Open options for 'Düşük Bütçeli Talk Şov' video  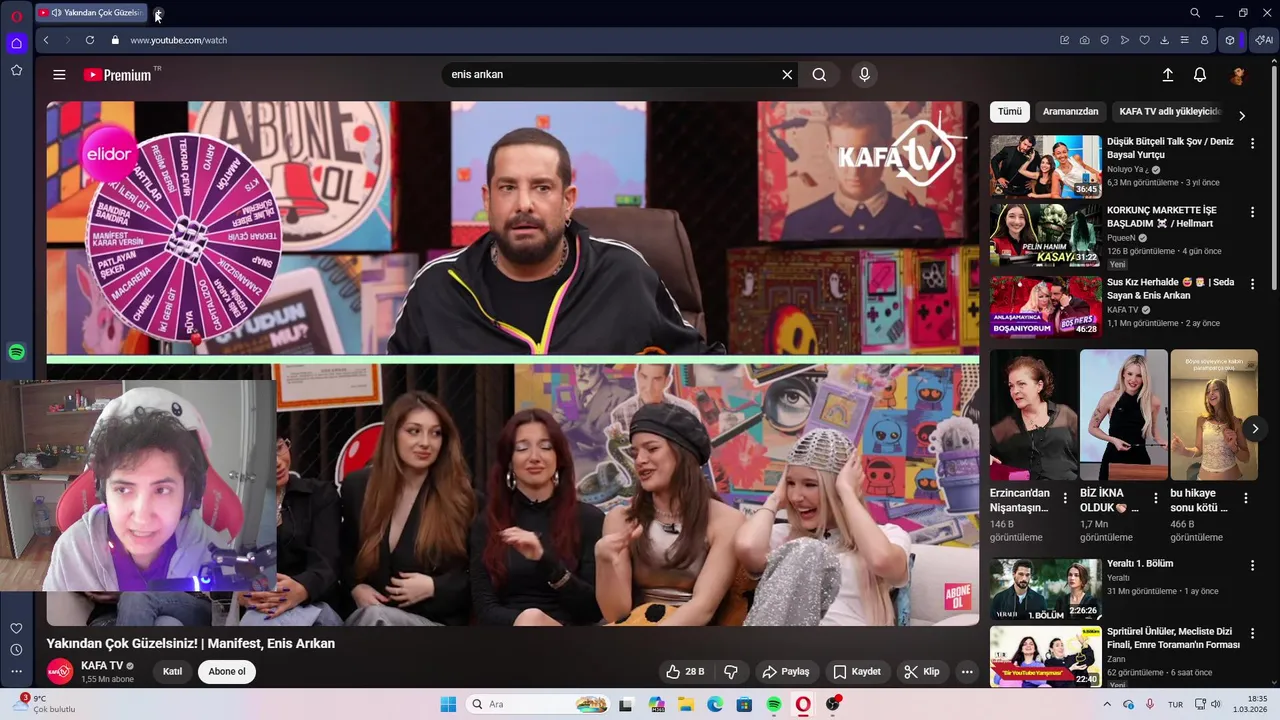pos(1252,144)
